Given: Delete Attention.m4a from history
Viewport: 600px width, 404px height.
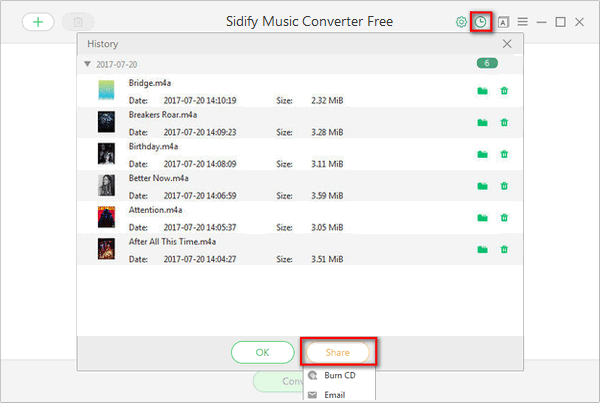Looking at the screenshot, I should [504, 218].
